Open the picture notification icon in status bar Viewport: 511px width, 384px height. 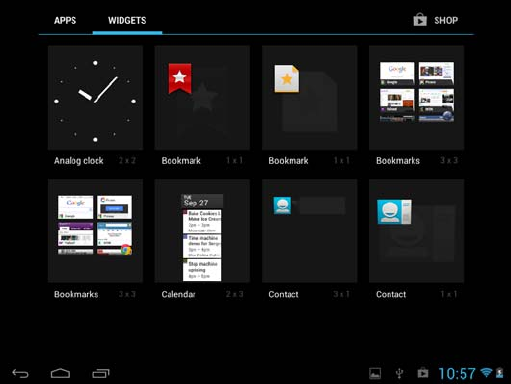click(375, 373)
